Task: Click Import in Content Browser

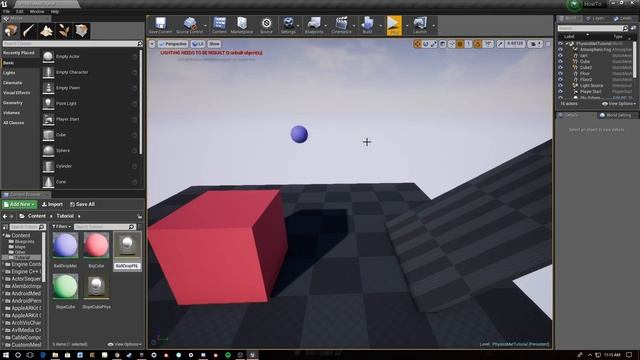Action: pos(52,204)
